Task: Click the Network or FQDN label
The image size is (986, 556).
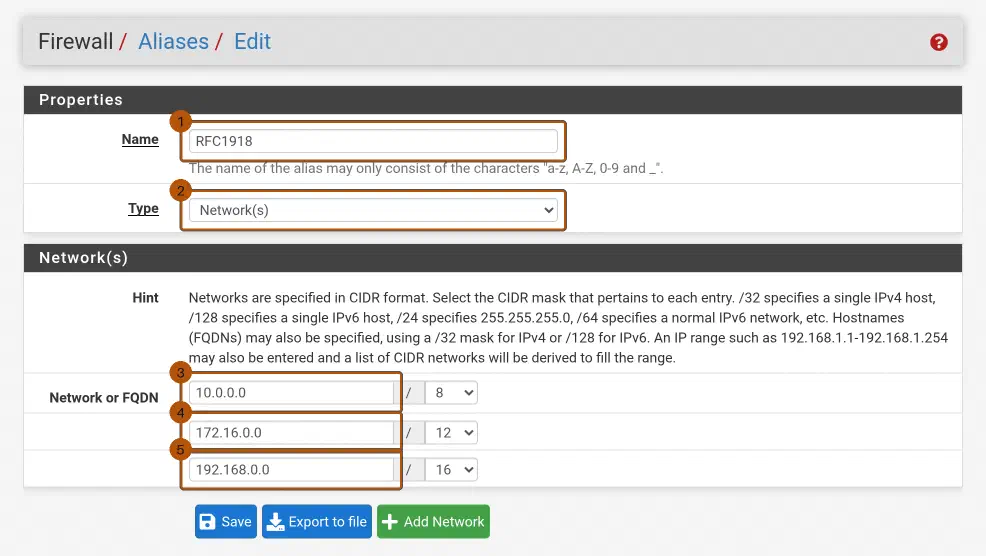Action: click(104, 398)
